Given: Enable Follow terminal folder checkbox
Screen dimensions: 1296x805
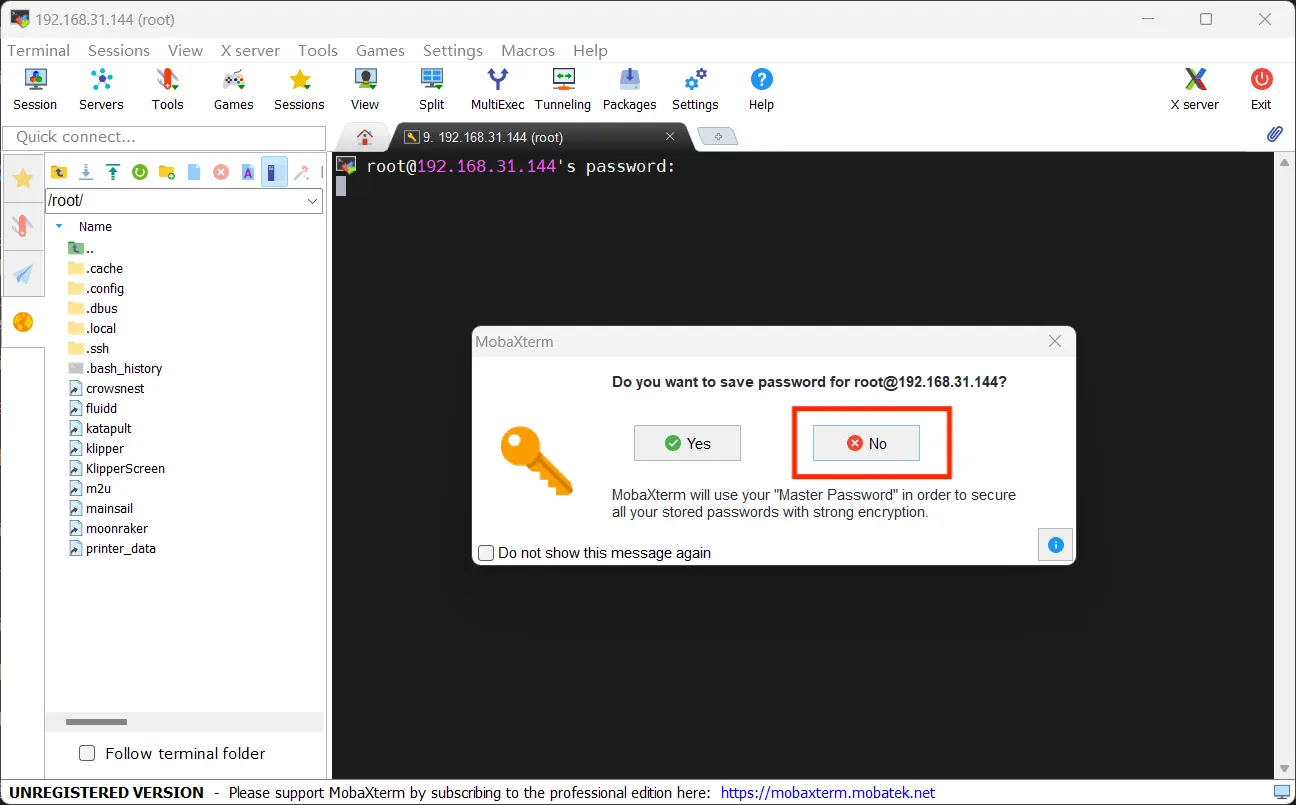Looking at the screenshot, I should click(x=87, y=753).
